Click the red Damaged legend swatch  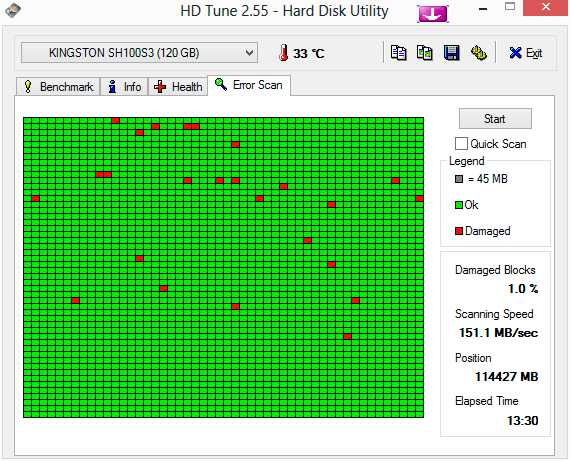tap(459, 231)
